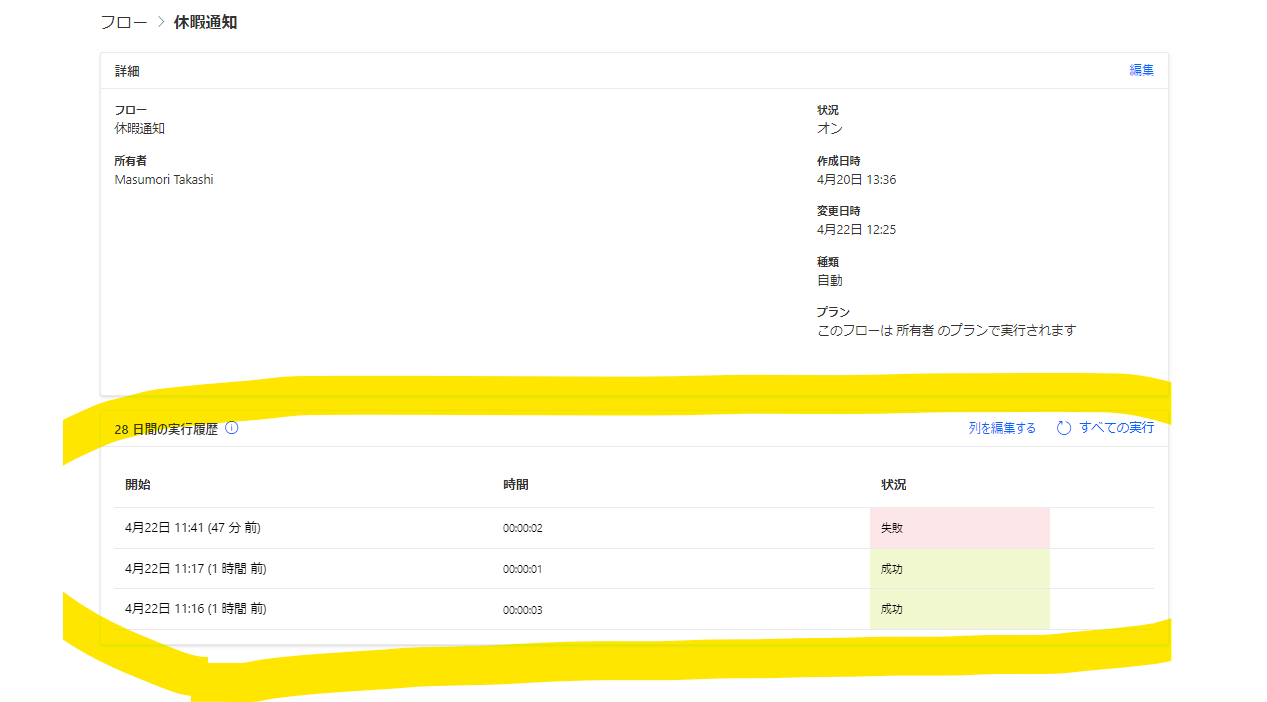The height and width of the screenshot is (702, 1267).
Task: Click the 自動 type value
Action: tap(830, 281)
